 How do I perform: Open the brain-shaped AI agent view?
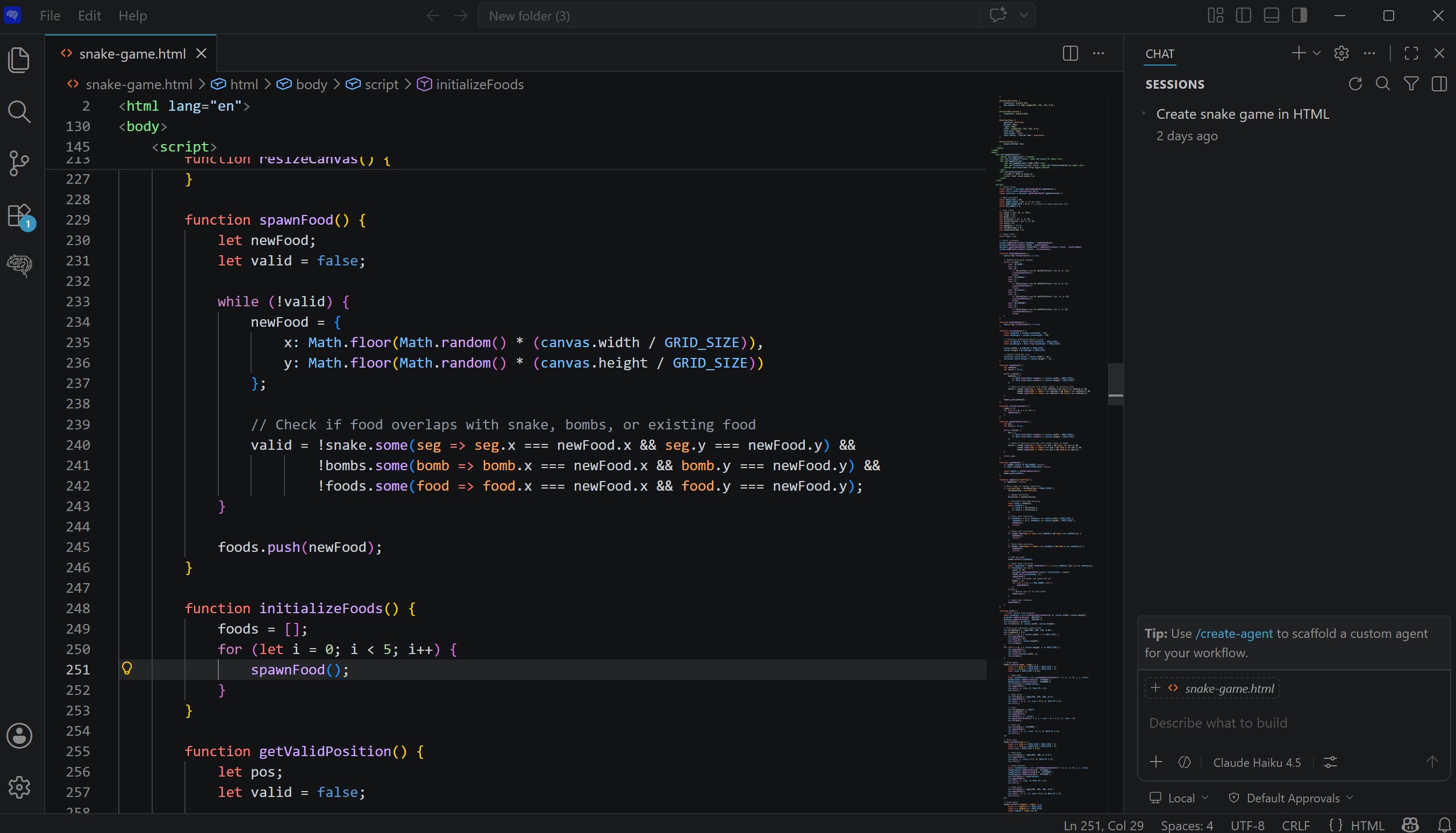19,265
